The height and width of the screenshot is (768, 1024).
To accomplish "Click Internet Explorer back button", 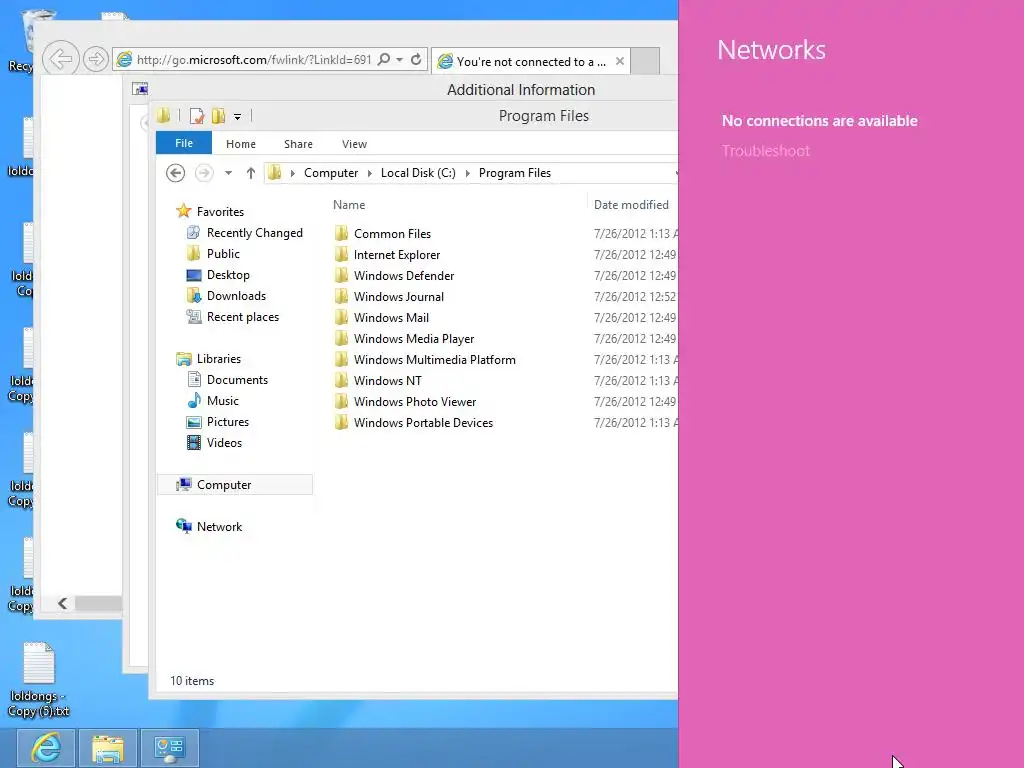I will tap(61, 59).
